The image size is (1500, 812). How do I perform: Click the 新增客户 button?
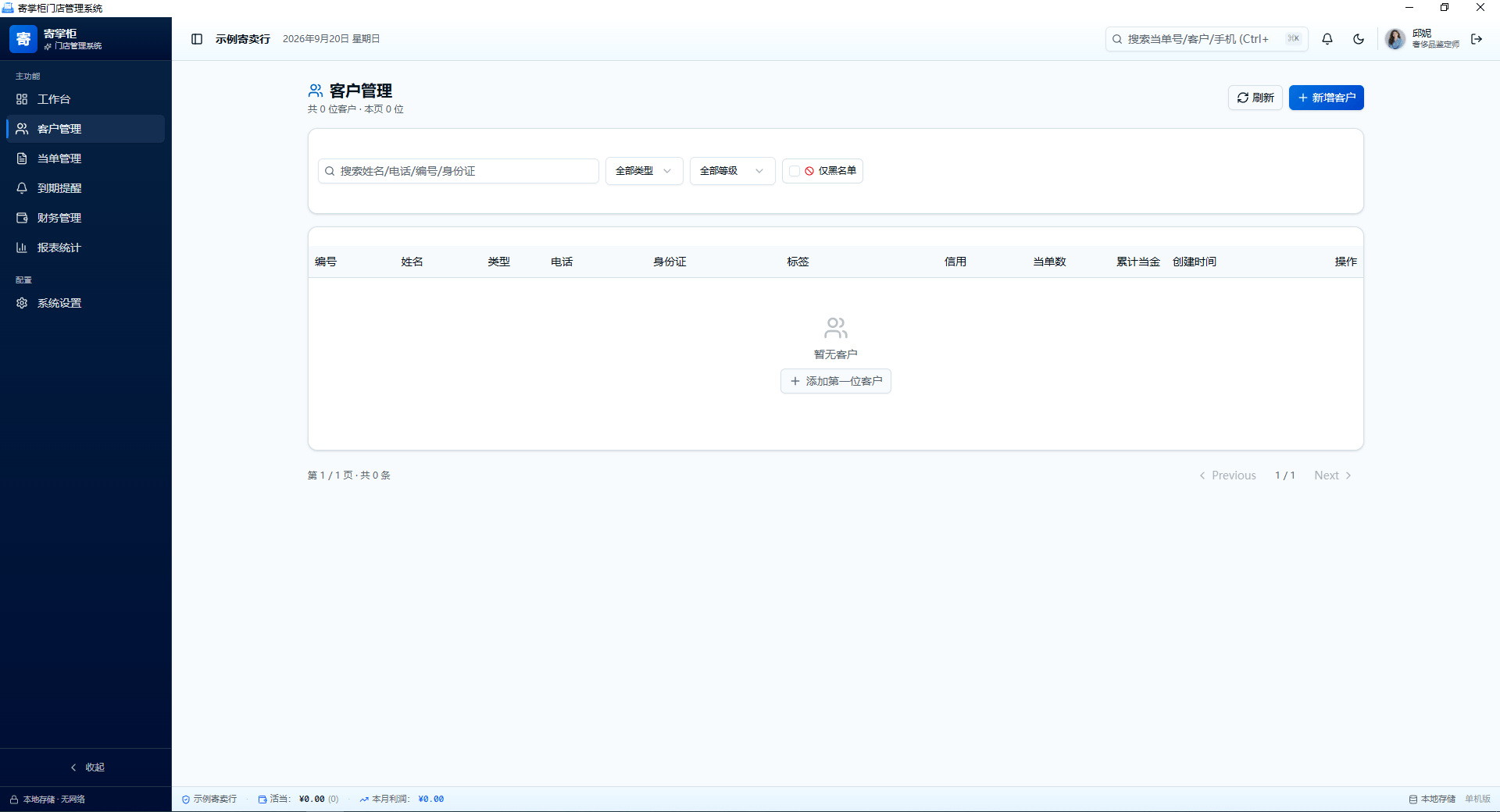[x=1327, y=98]
